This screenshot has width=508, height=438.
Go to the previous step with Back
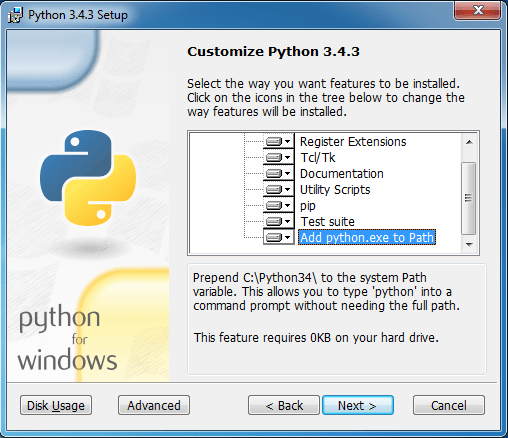284,405
